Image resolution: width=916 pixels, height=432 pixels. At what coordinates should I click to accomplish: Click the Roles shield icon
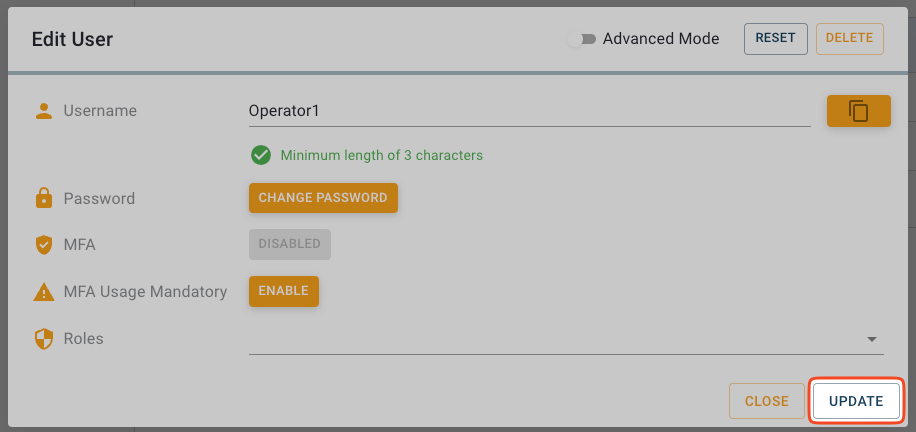point(43,339)
